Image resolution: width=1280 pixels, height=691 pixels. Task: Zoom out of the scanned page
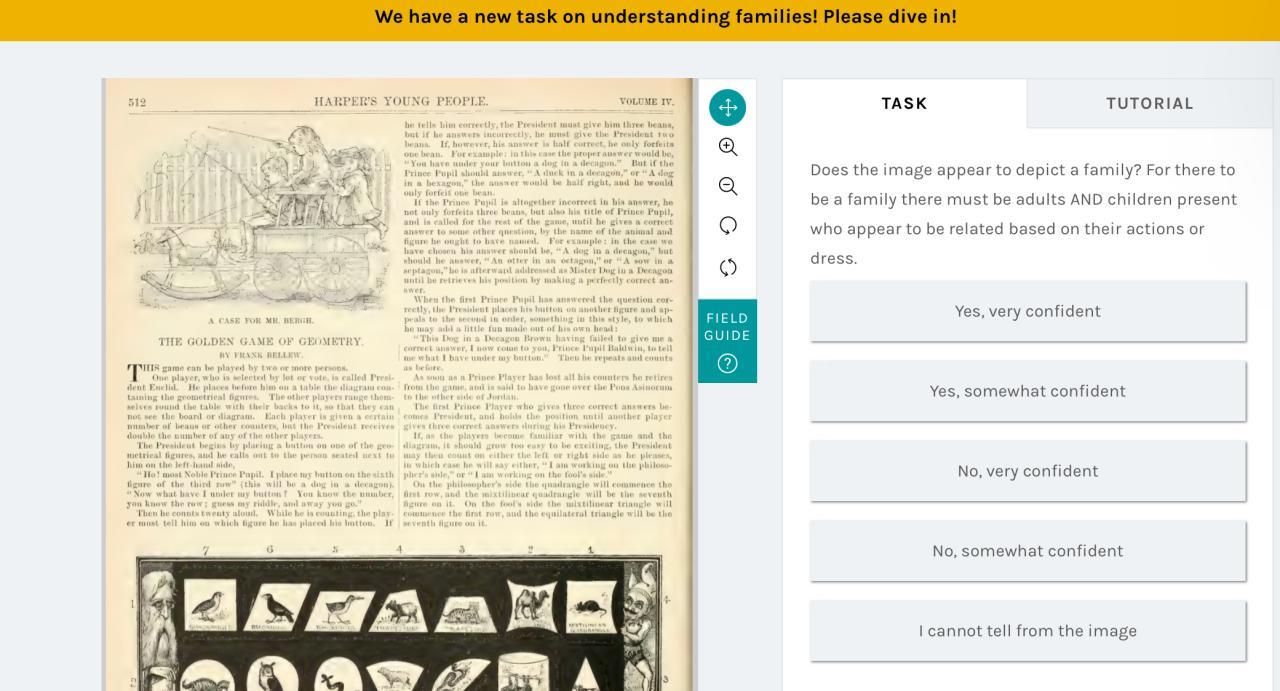coord(728,187)
